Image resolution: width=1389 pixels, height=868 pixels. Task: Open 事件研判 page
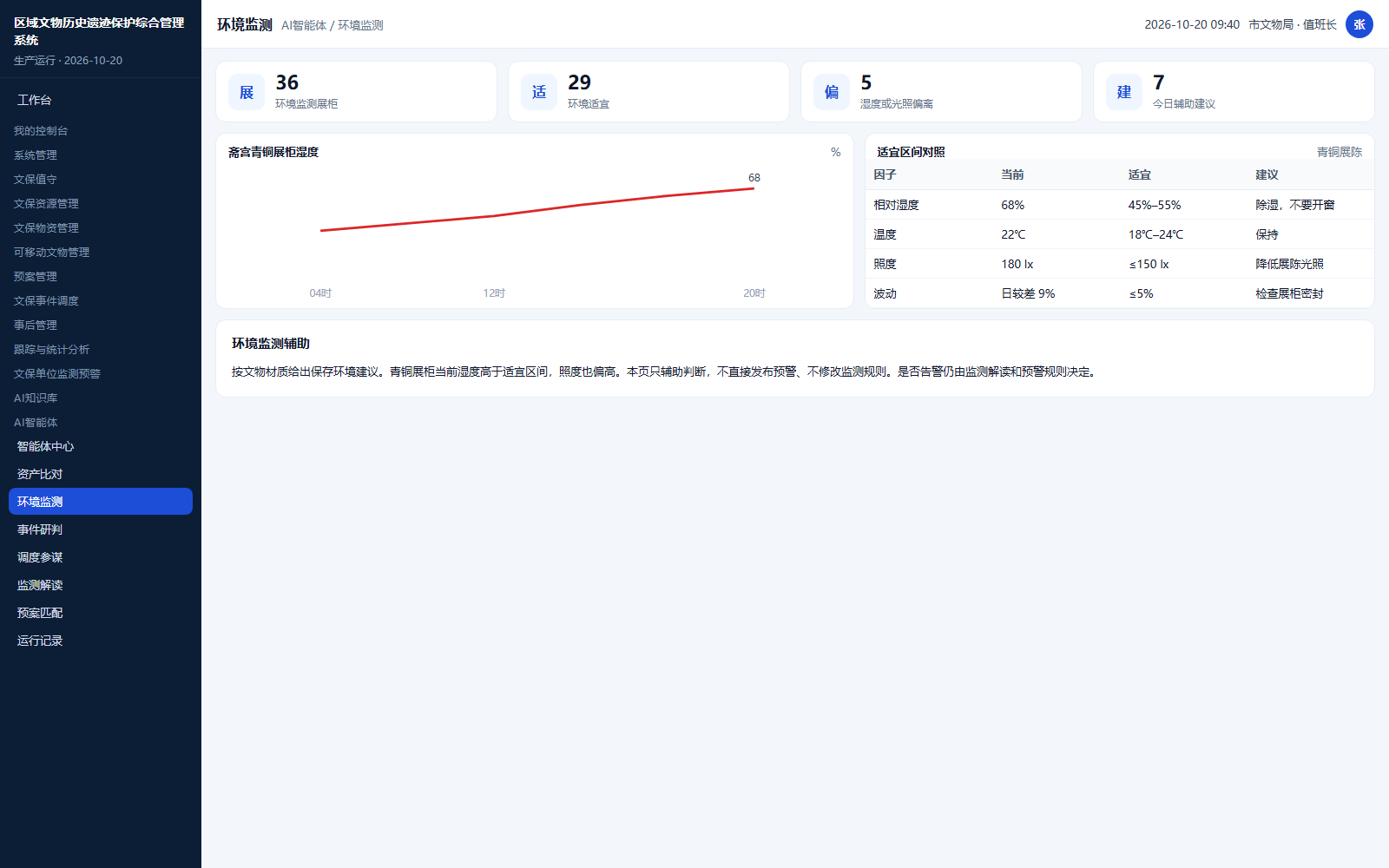101,529
